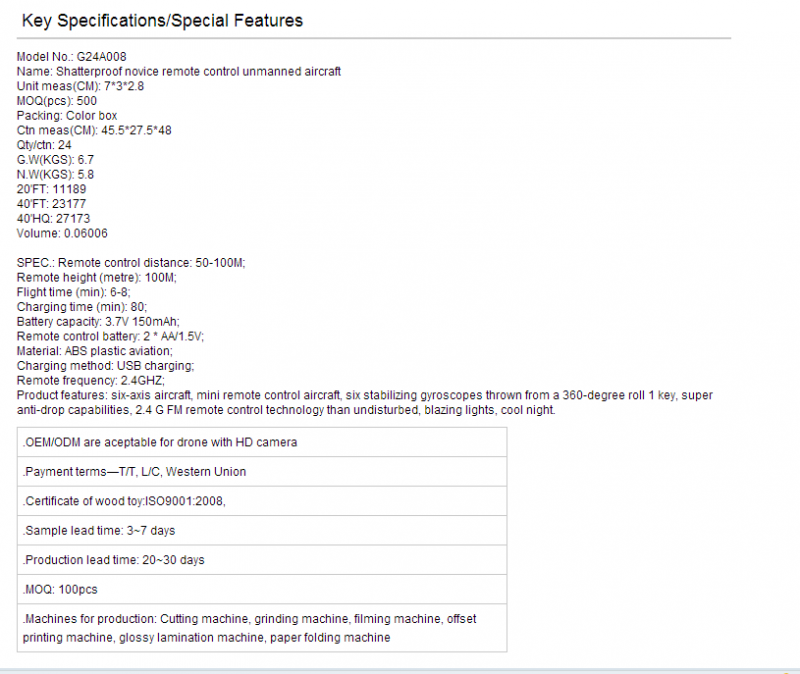Click the Certificate ISO9001:2008 table row
The height and width of the screenshot is (674, 800).
coord(262,501)
